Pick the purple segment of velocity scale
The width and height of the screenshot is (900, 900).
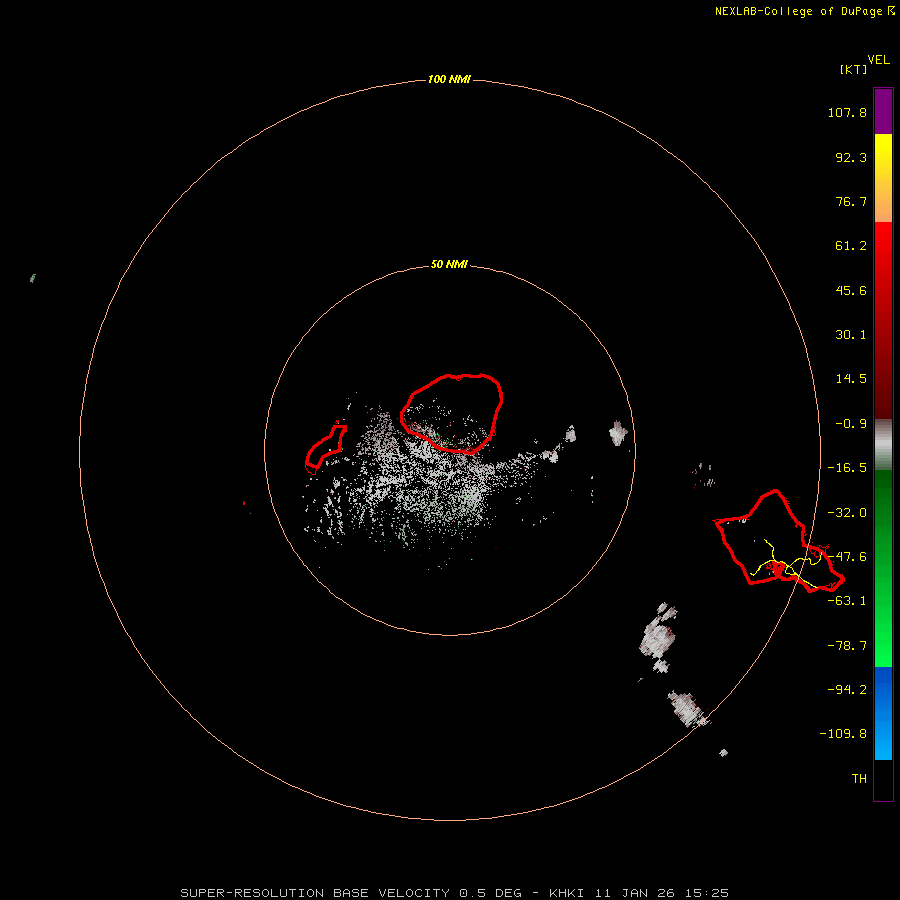click(x=883, y=111)
